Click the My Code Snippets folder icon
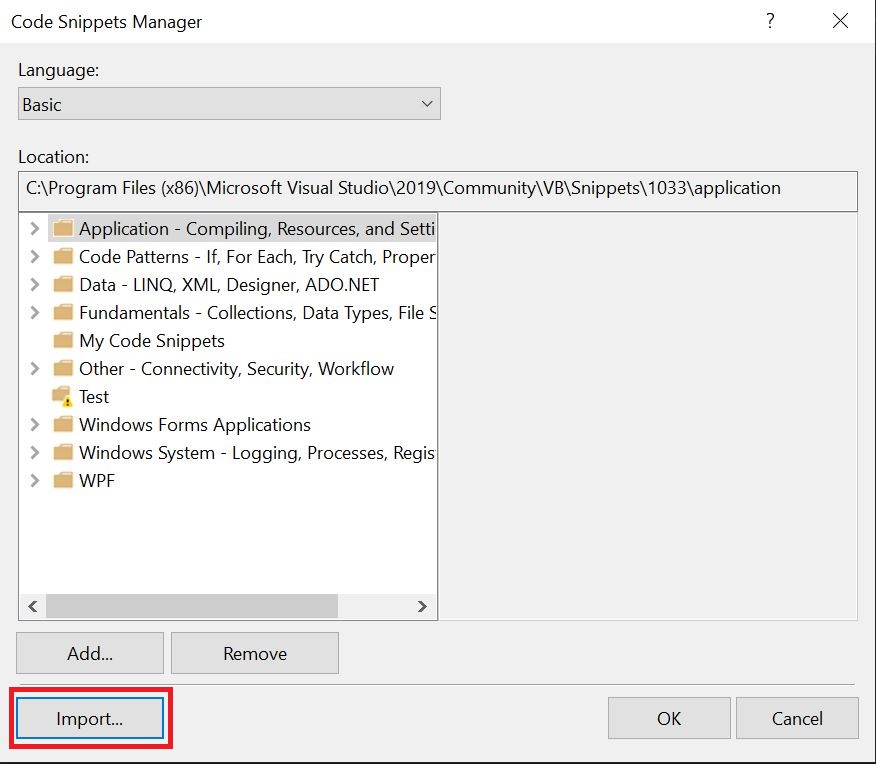This screenshot has width=876, height=764. point(63,341)
